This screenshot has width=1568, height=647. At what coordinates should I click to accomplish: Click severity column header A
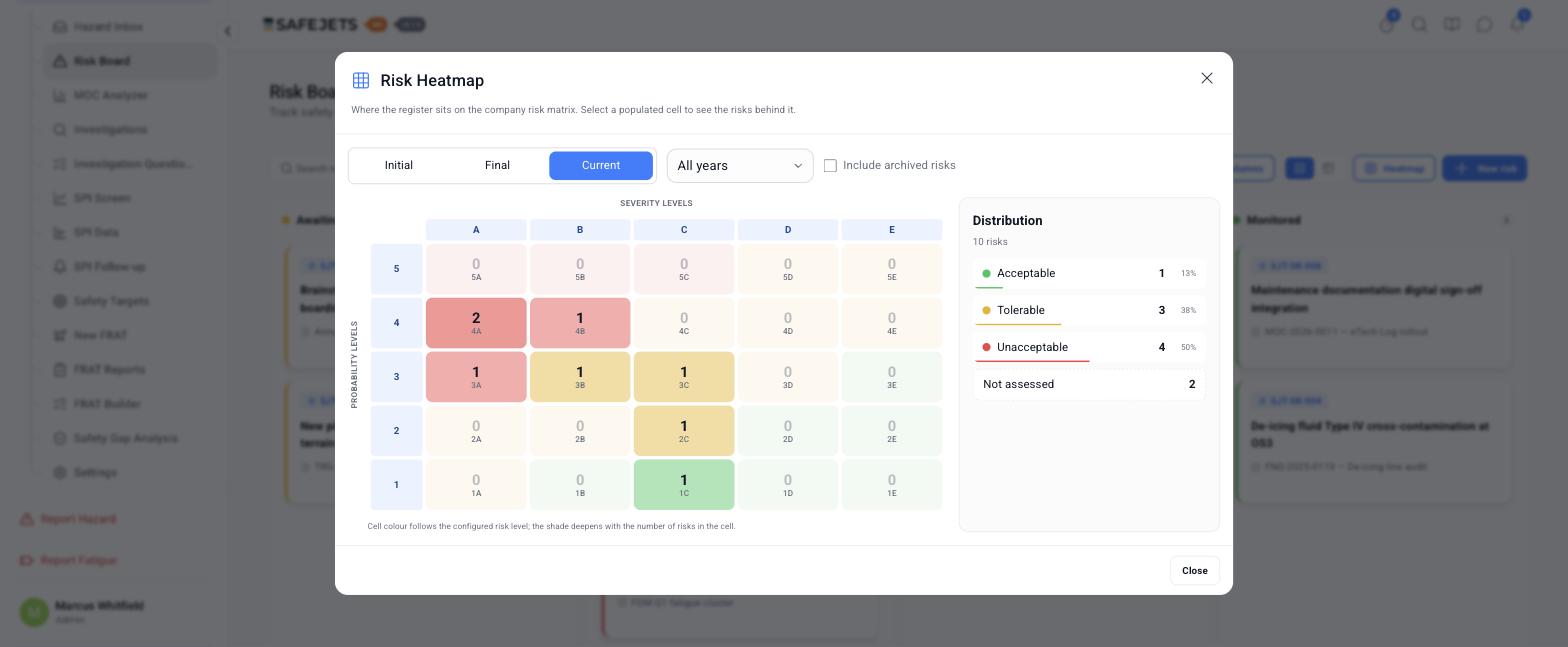[476, 230]
